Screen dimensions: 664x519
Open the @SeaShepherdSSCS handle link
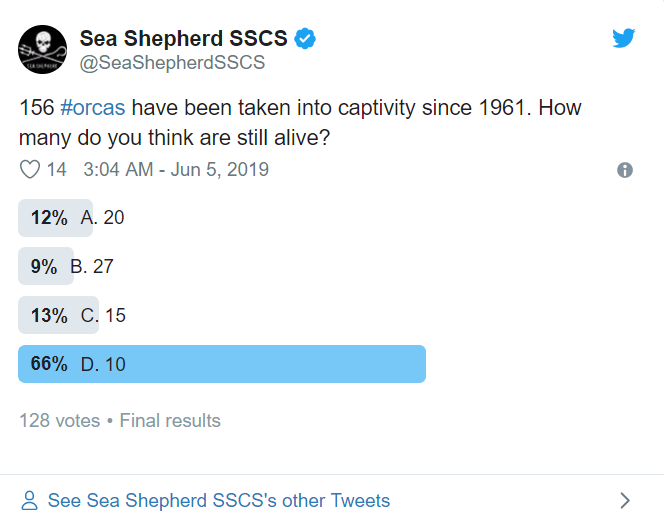pos(172,63)
